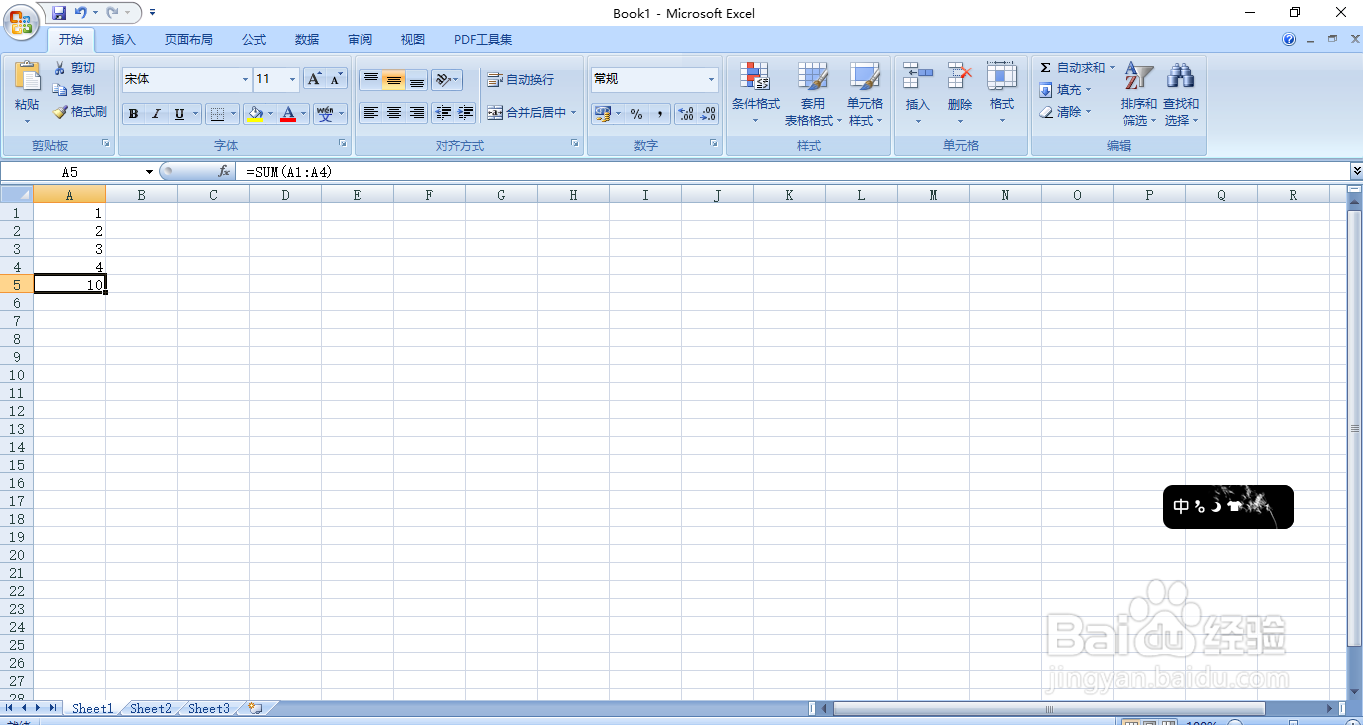Switch to Sheet3 worksheet
This screenshot has height=725, width=1363.
(209, 708)
